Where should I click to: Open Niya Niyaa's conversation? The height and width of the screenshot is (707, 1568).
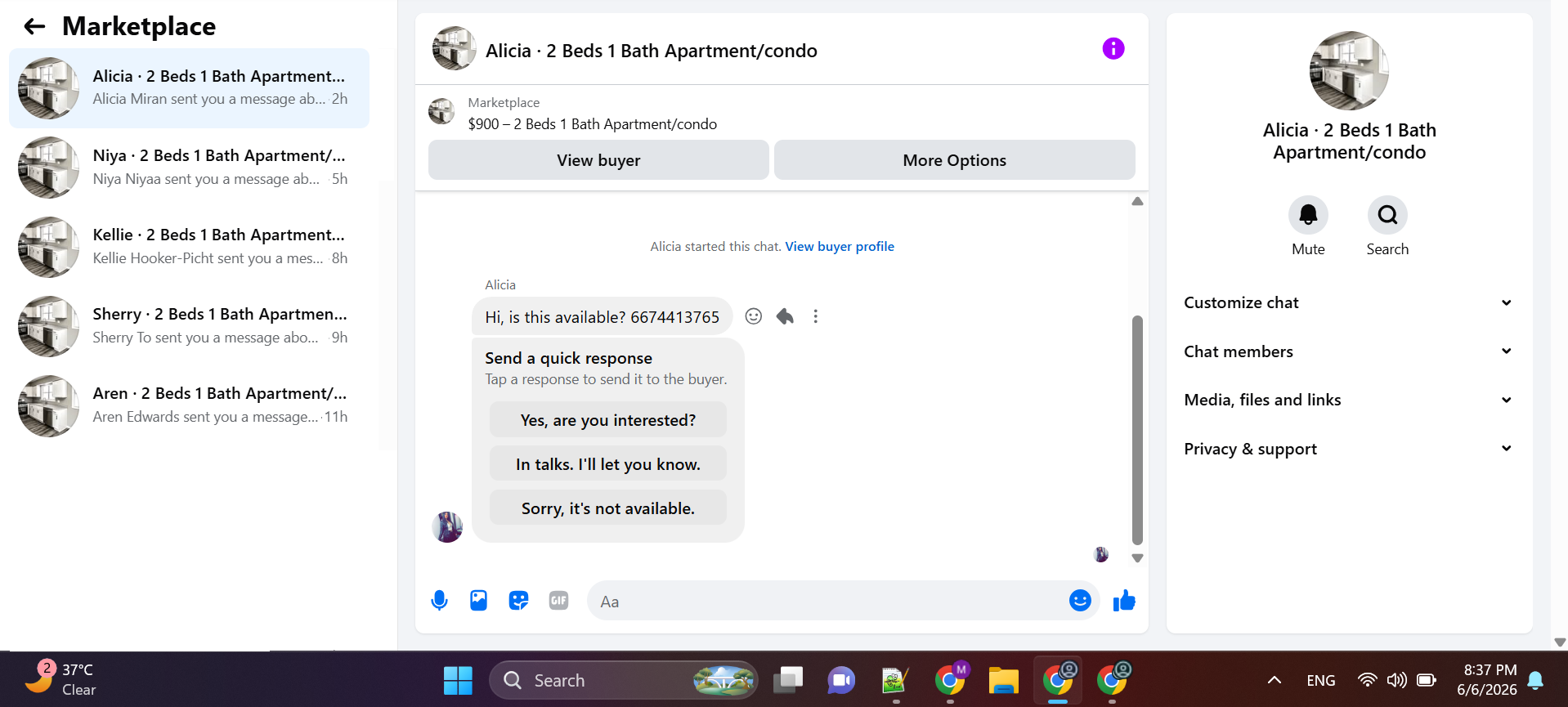pos(189,168)
